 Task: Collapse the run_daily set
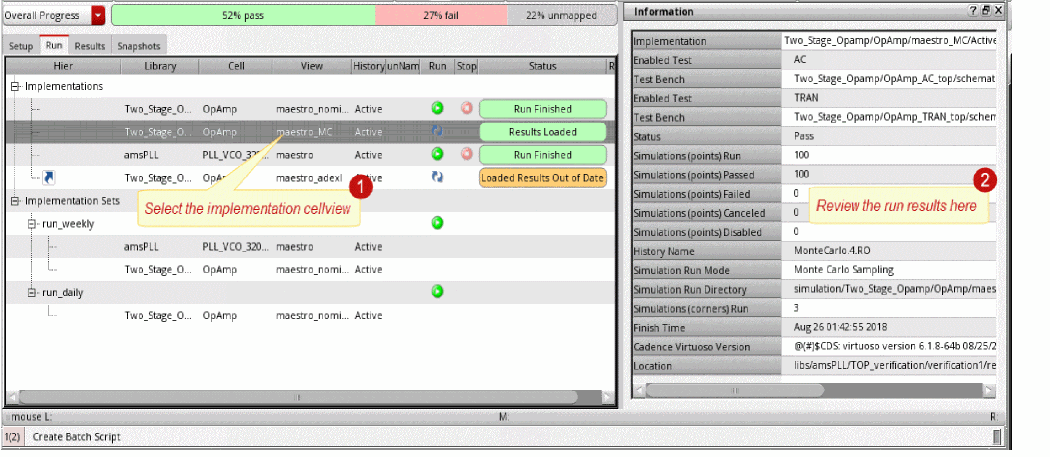pos(31,293)
